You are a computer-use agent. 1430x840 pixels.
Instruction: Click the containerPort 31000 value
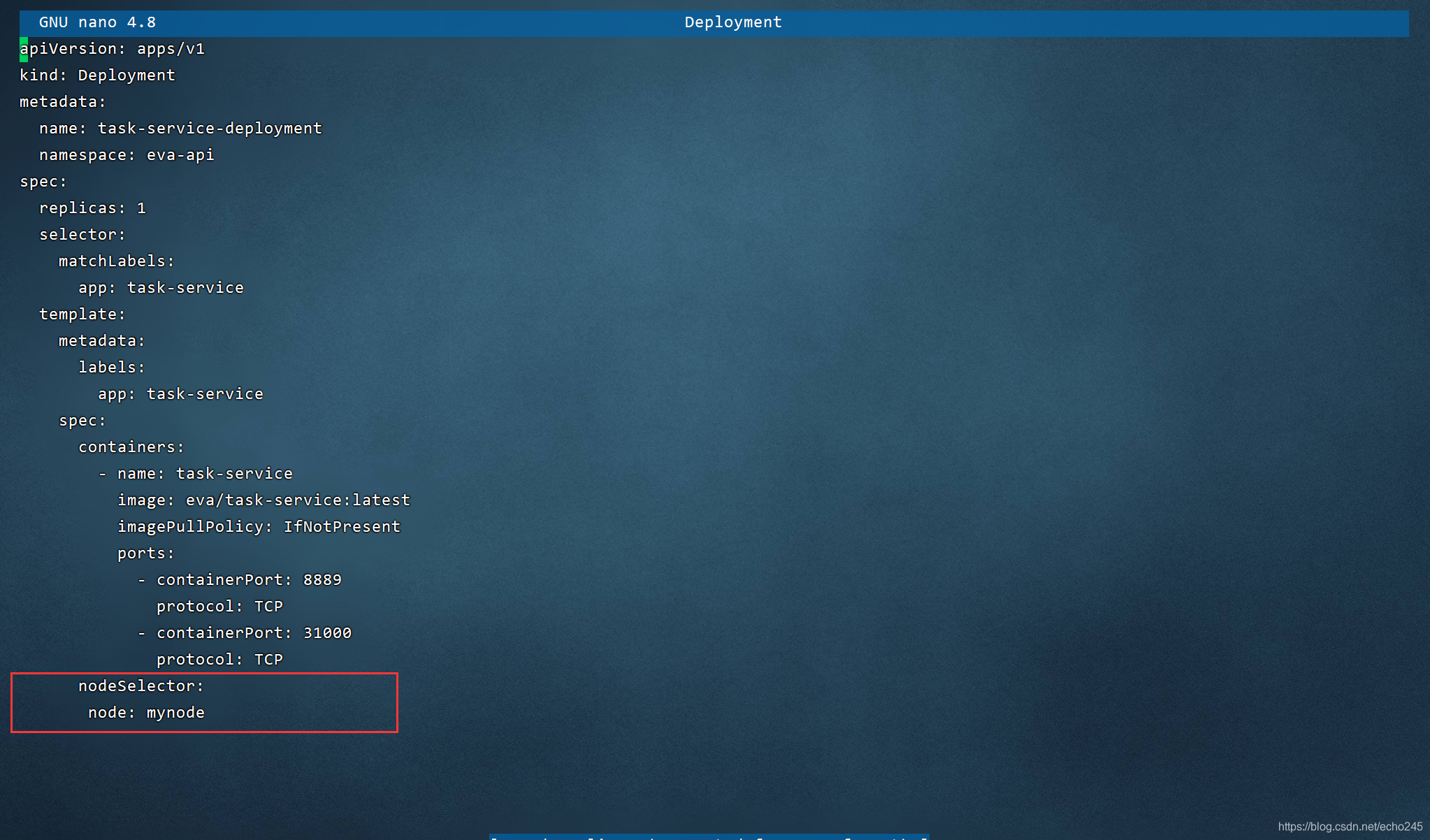(327, 633)
